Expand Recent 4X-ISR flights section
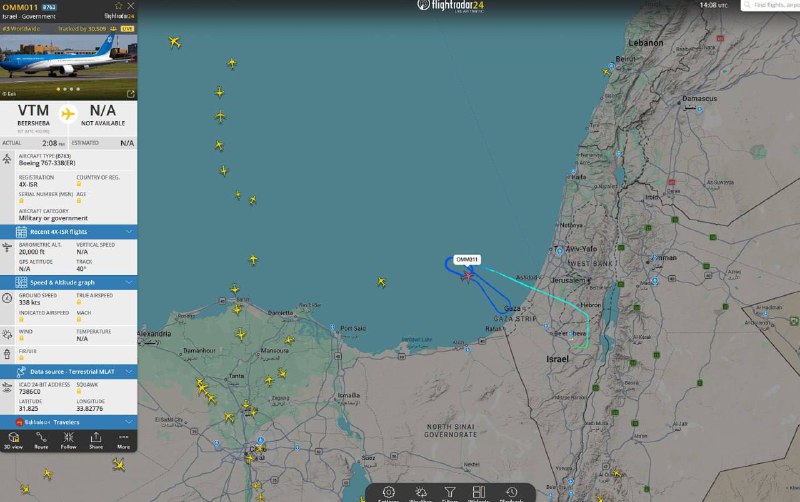 point(68,232)
